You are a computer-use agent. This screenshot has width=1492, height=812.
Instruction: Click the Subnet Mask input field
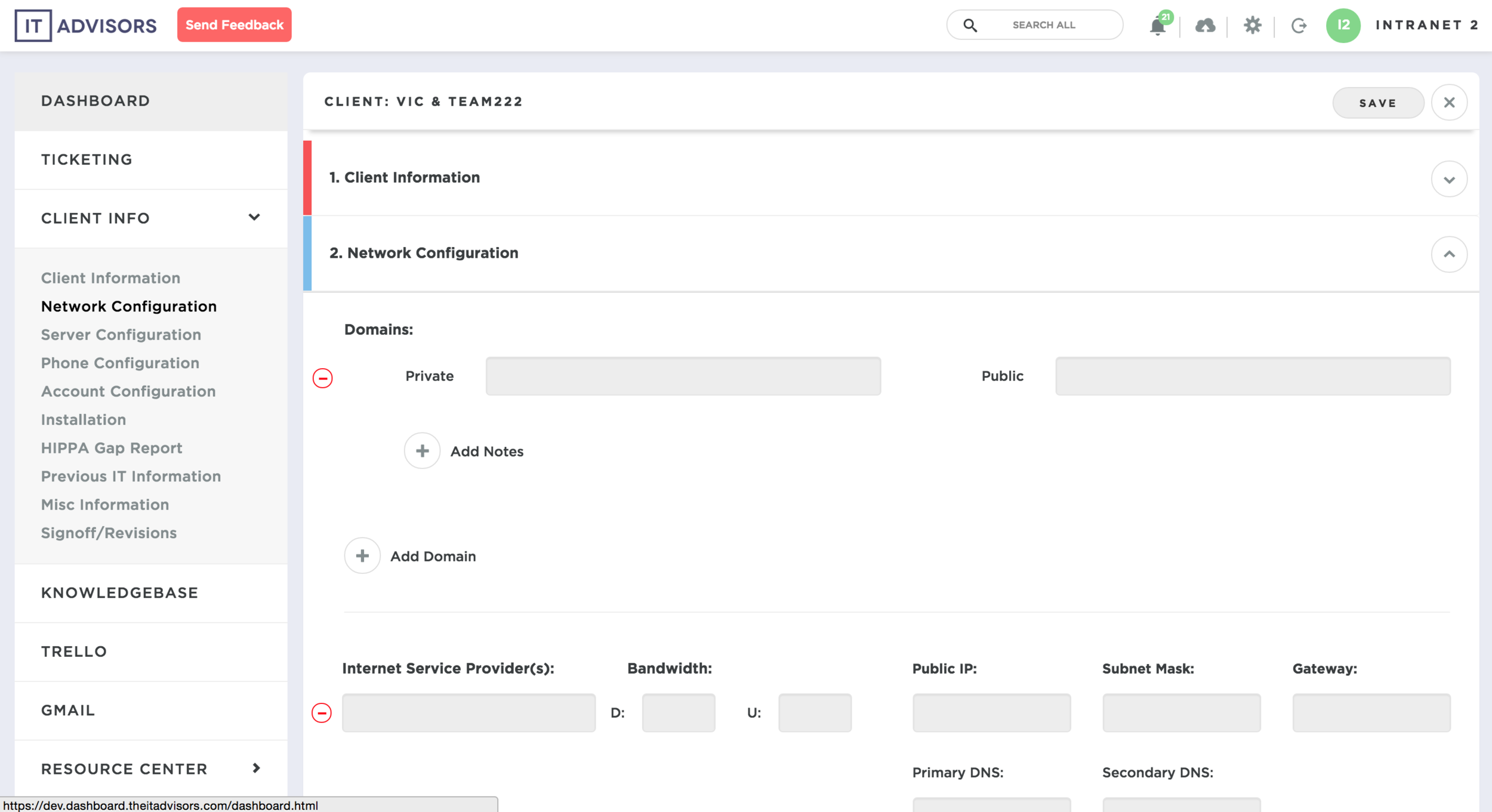[x=1182, y=712]
